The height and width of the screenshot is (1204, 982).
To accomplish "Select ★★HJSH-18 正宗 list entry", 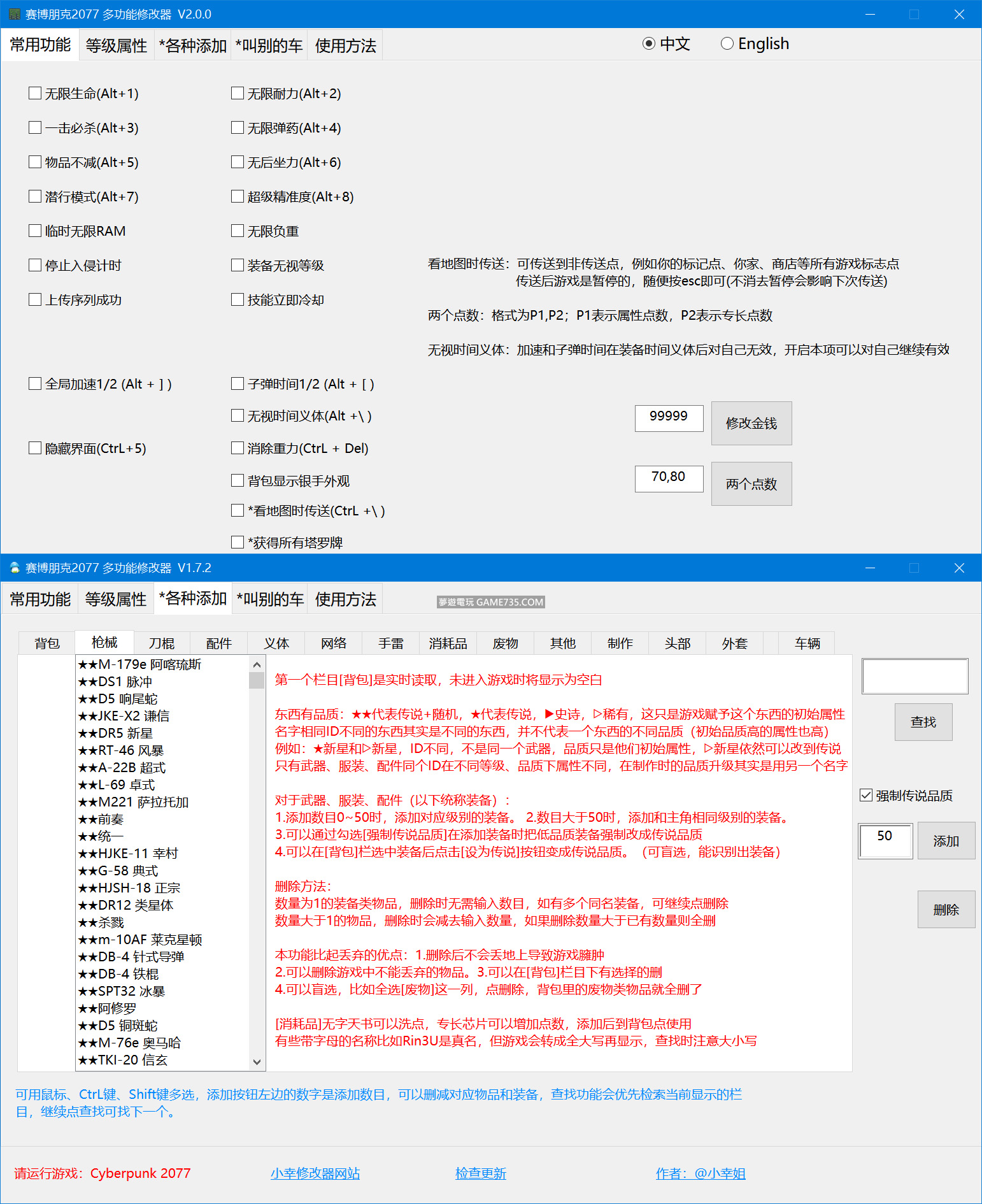I will coord(162,888).
